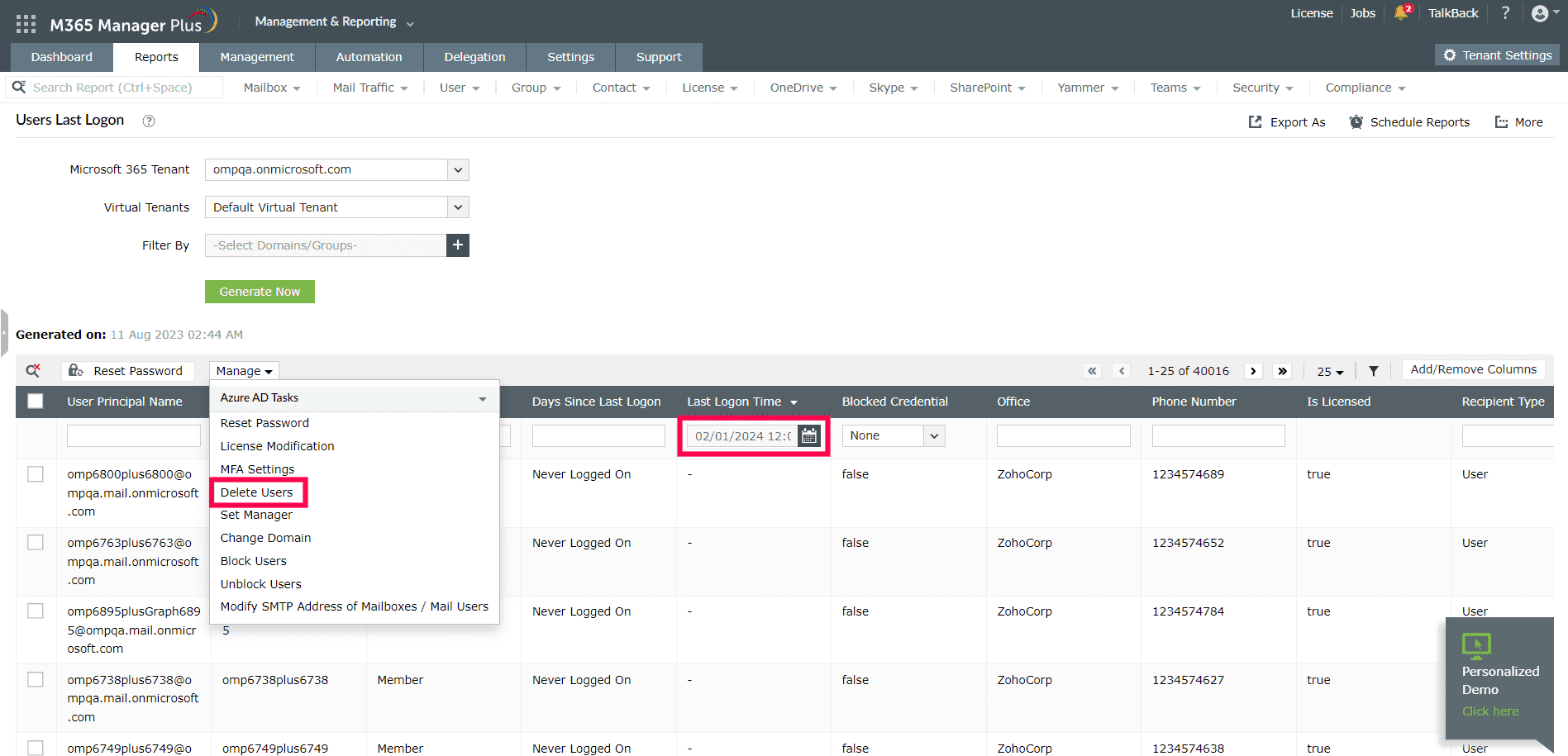The image size is (1568, 756).
Task: Click the Days Since Last Logon filter field
Action: point(598,435)
